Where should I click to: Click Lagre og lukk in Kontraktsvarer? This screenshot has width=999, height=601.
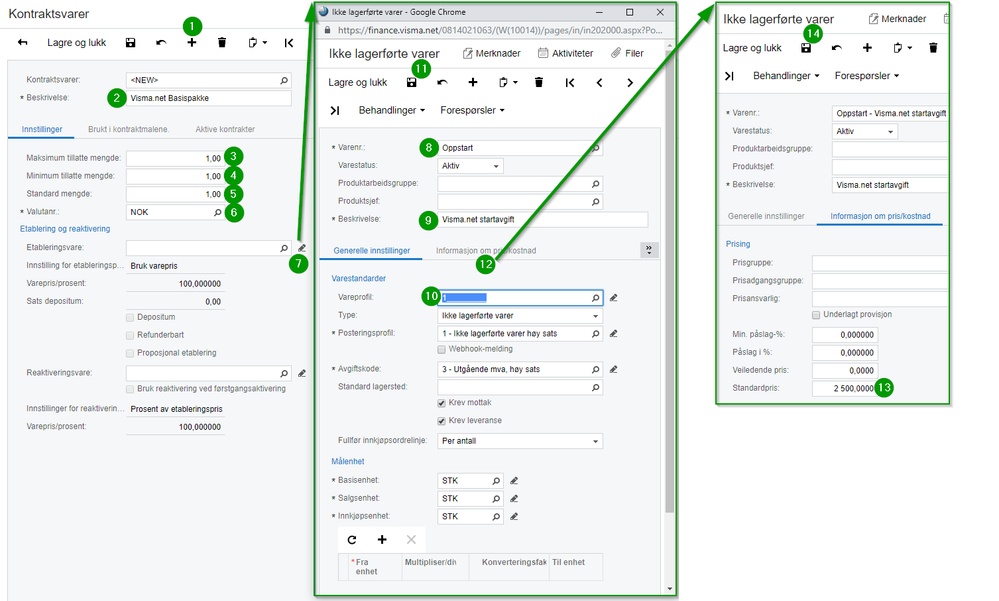76,43
